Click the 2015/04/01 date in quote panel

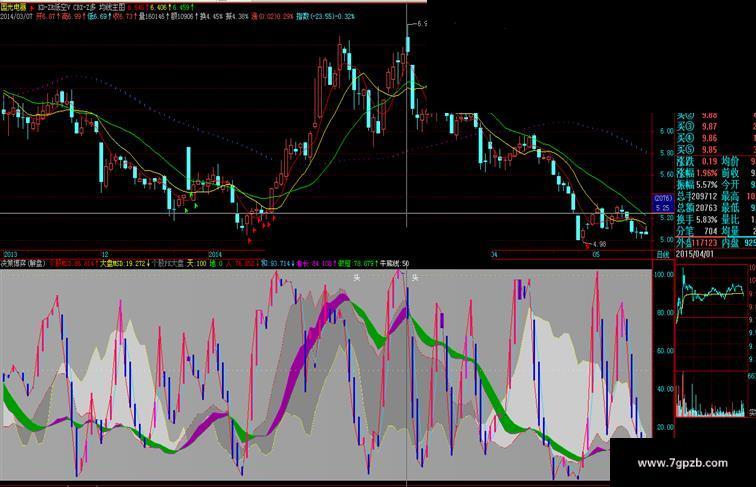coord(694,254)
